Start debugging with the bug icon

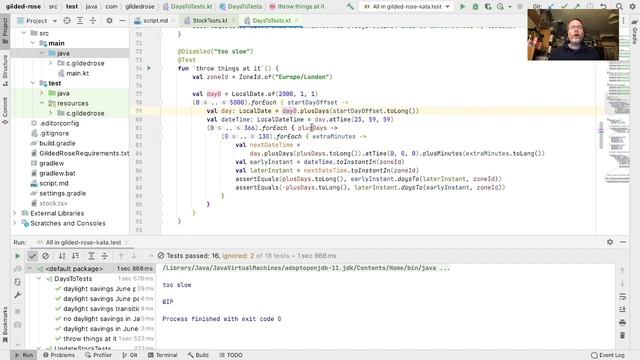[476, 7]
